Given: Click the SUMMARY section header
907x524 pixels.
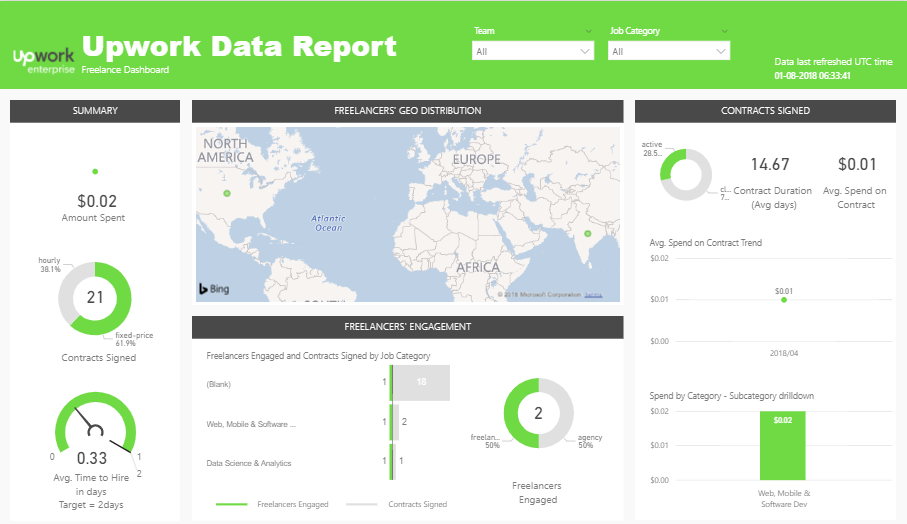Looking at the screenshot, I should [95, 111].
